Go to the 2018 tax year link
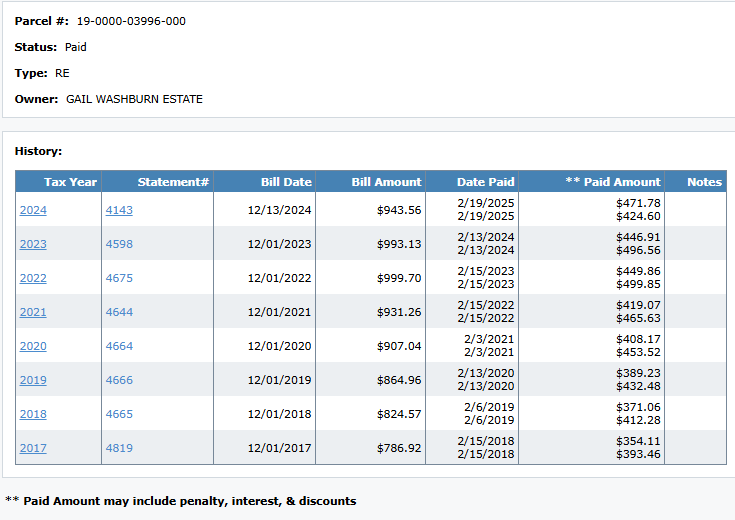The image size is (735, 520). pyautogui.click(x=33, y=414)
